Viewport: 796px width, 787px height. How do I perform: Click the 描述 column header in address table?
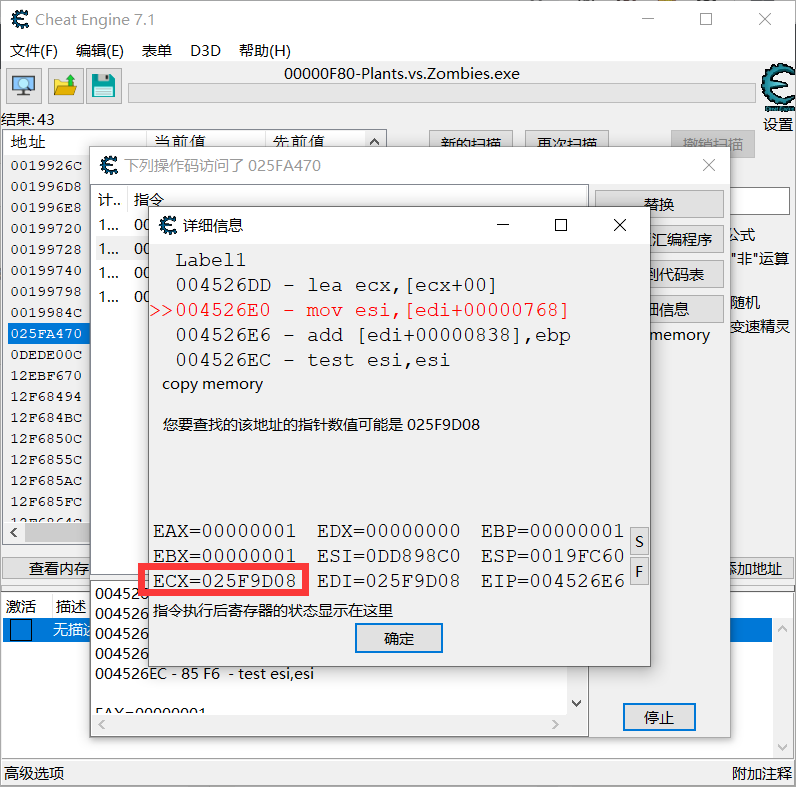click(71, 606)
